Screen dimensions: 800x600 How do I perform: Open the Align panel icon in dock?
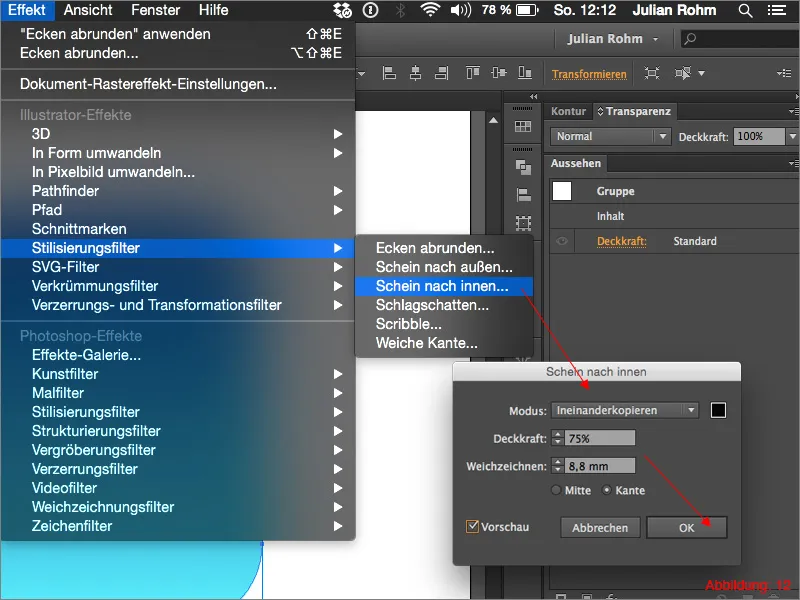pyautogui.click(x=523, y=195)
